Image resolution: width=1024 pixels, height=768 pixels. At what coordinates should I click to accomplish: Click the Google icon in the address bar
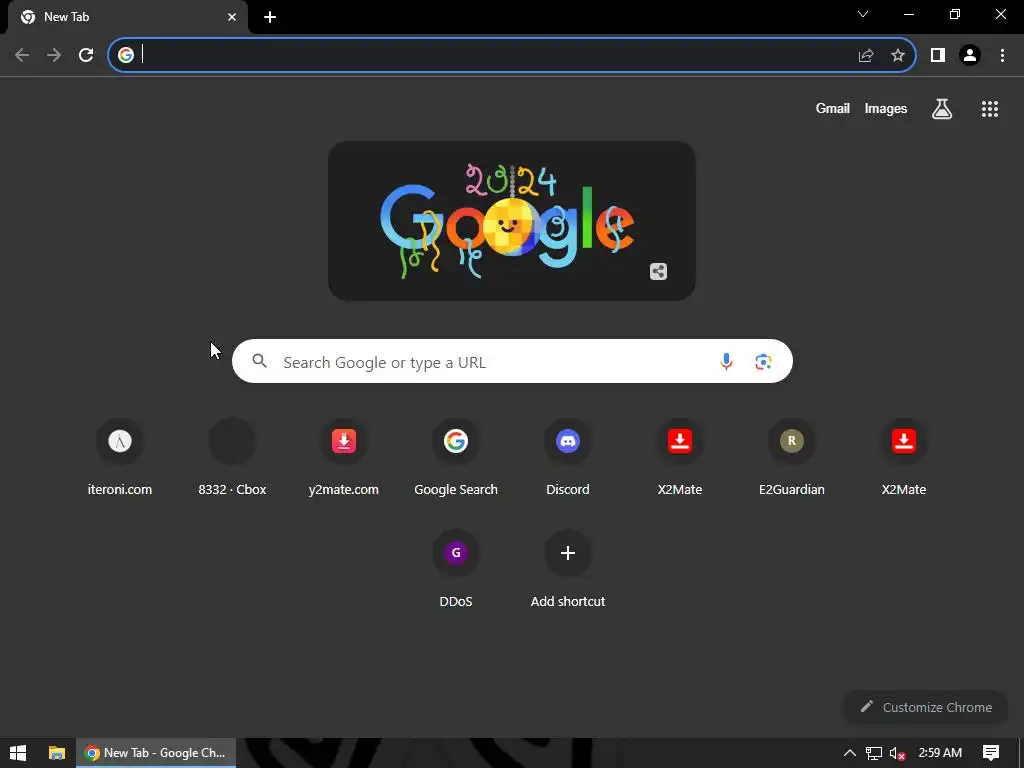126,55
